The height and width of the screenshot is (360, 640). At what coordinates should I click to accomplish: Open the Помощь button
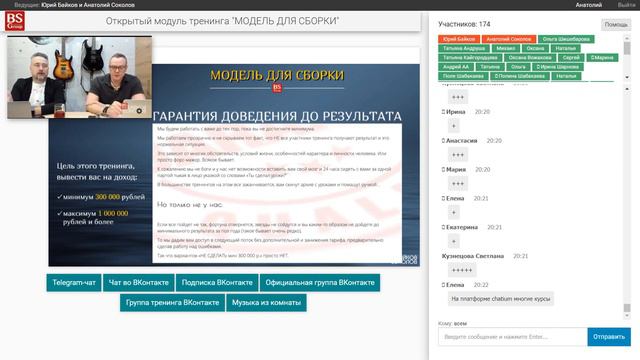tap(616, 24)
